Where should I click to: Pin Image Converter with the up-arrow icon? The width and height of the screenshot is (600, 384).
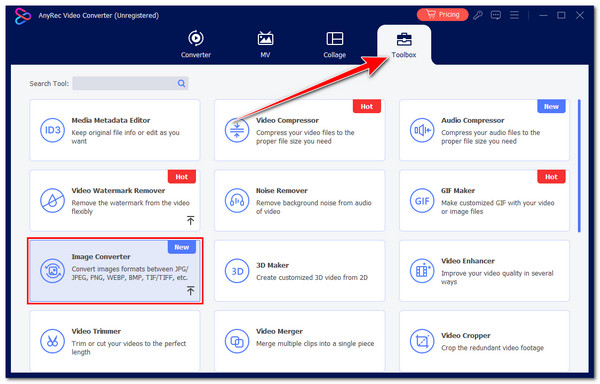pyautogui.click(x=191, y=290)
